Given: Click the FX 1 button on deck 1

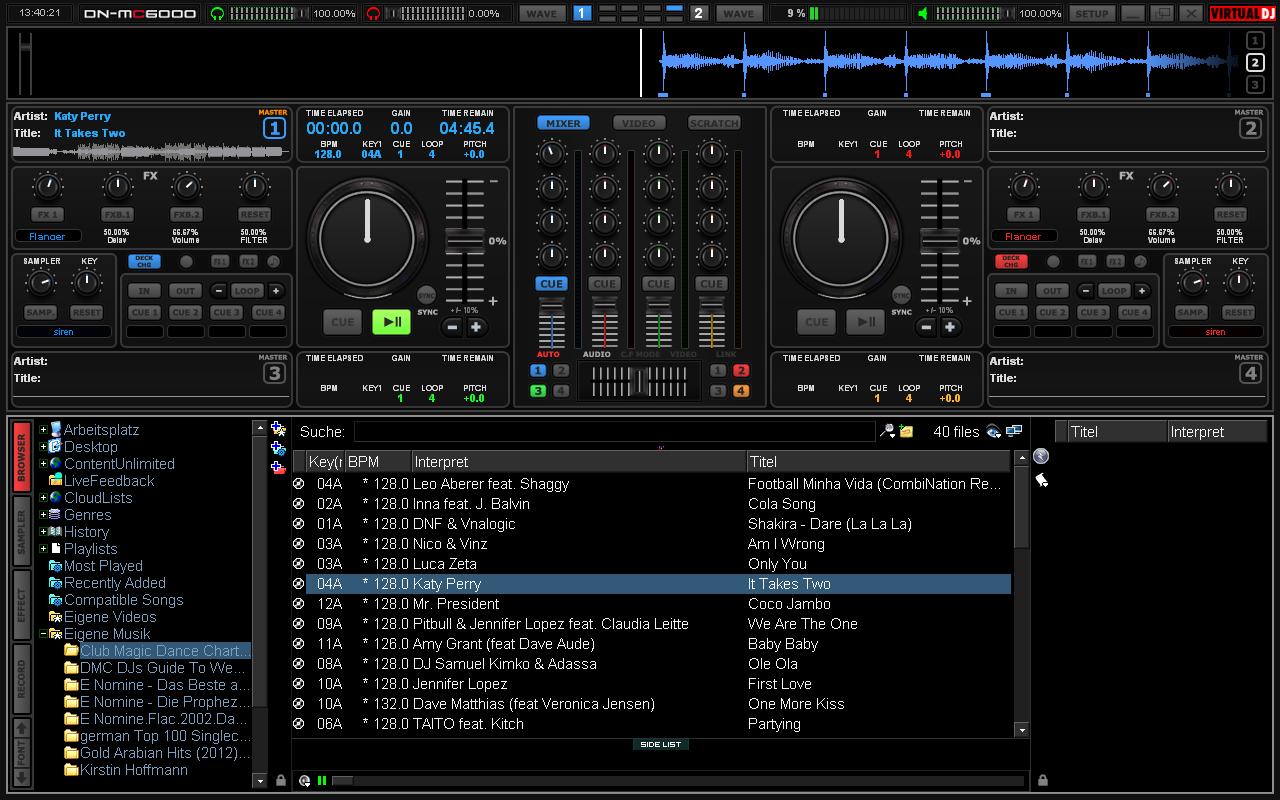Looking at the screenshot, I should pos(48,214).
